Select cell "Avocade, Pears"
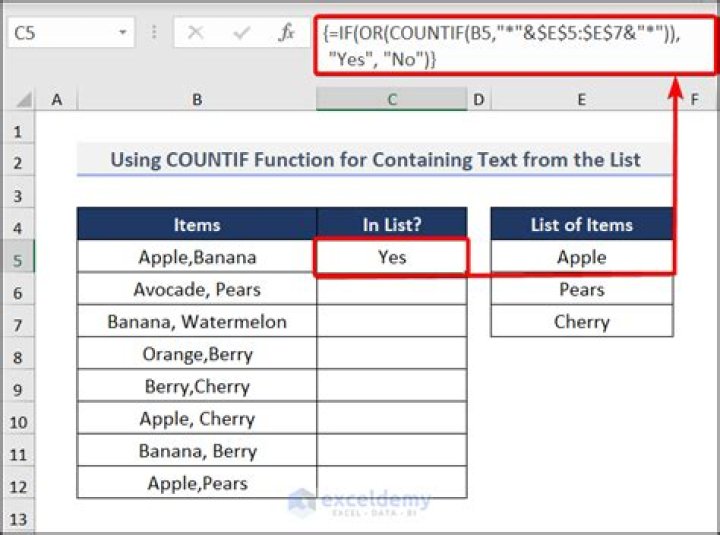 (197, 289)
